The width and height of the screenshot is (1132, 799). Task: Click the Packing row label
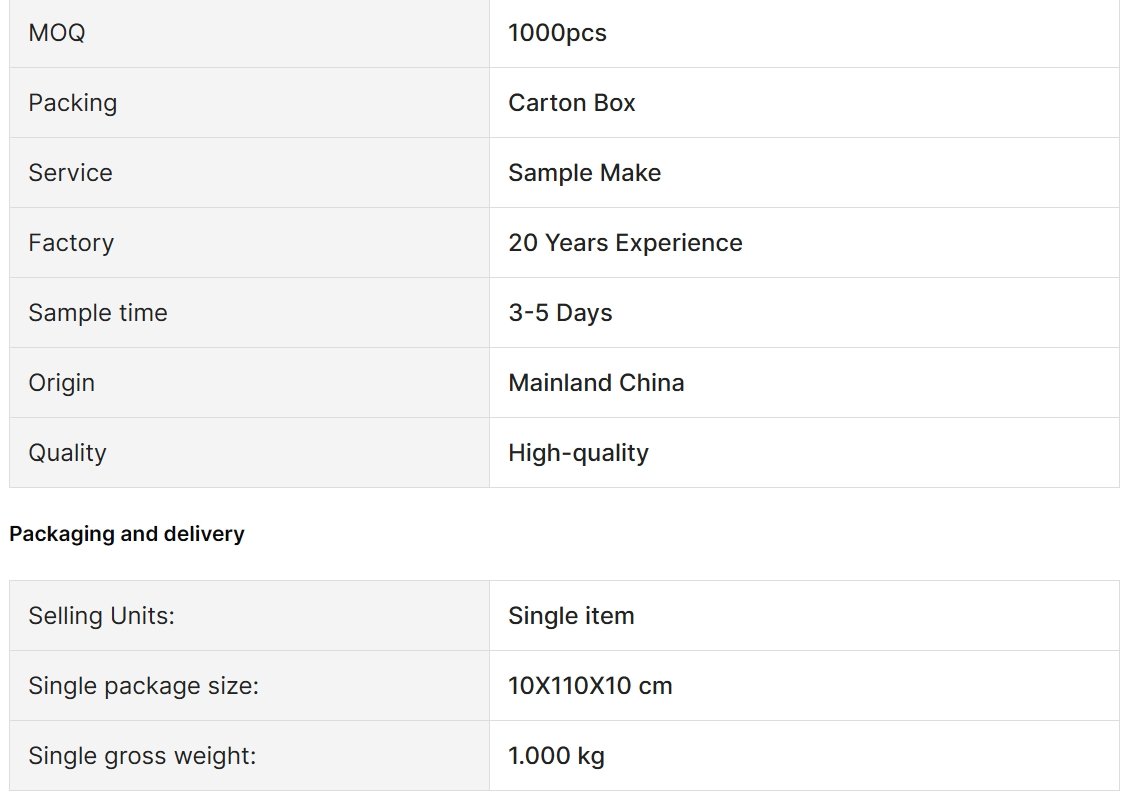click(72, 103)
